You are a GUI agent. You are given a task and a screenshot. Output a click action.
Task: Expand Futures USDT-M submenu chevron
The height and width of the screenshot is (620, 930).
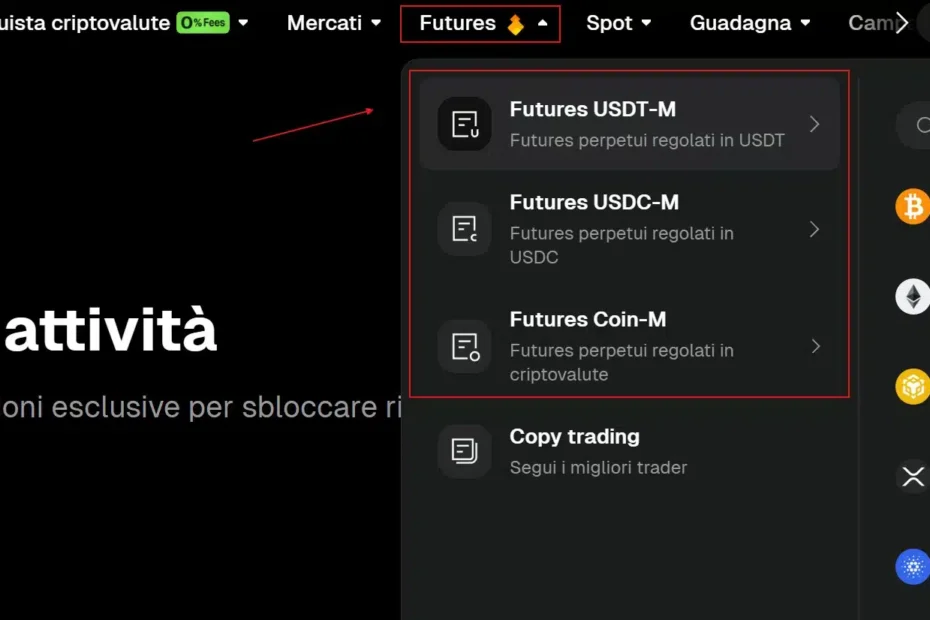(x=815, y=124)
